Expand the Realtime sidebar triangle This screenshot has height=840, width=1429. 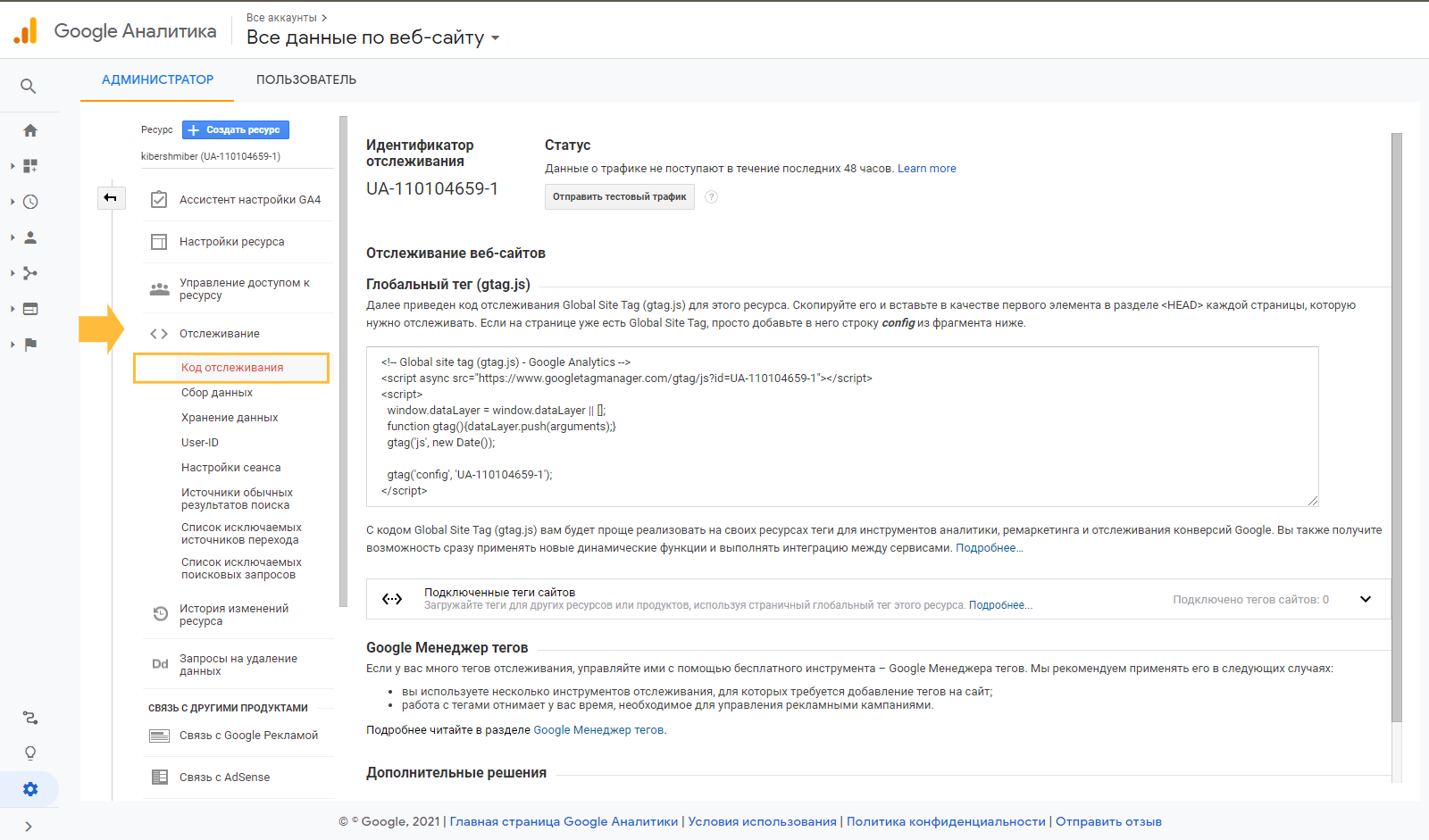(13, 202)
